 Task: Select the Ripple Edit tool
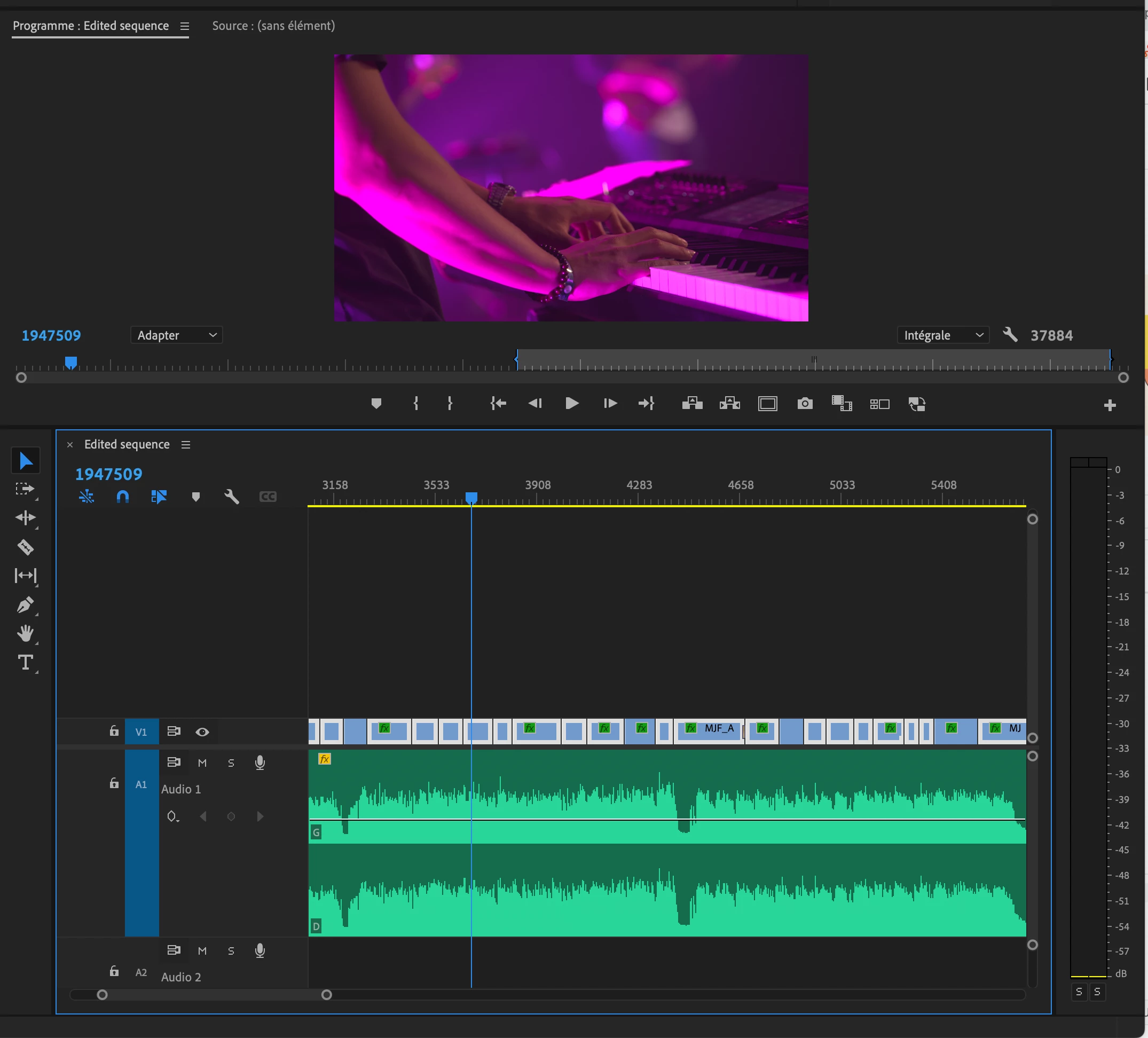25,517
